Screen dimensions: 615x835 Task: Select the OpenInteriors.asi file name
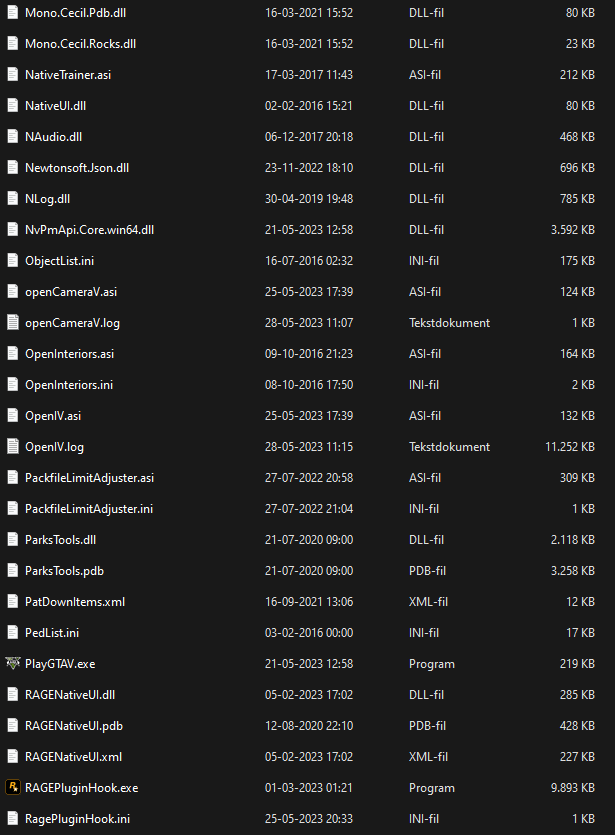click(69, 354)
